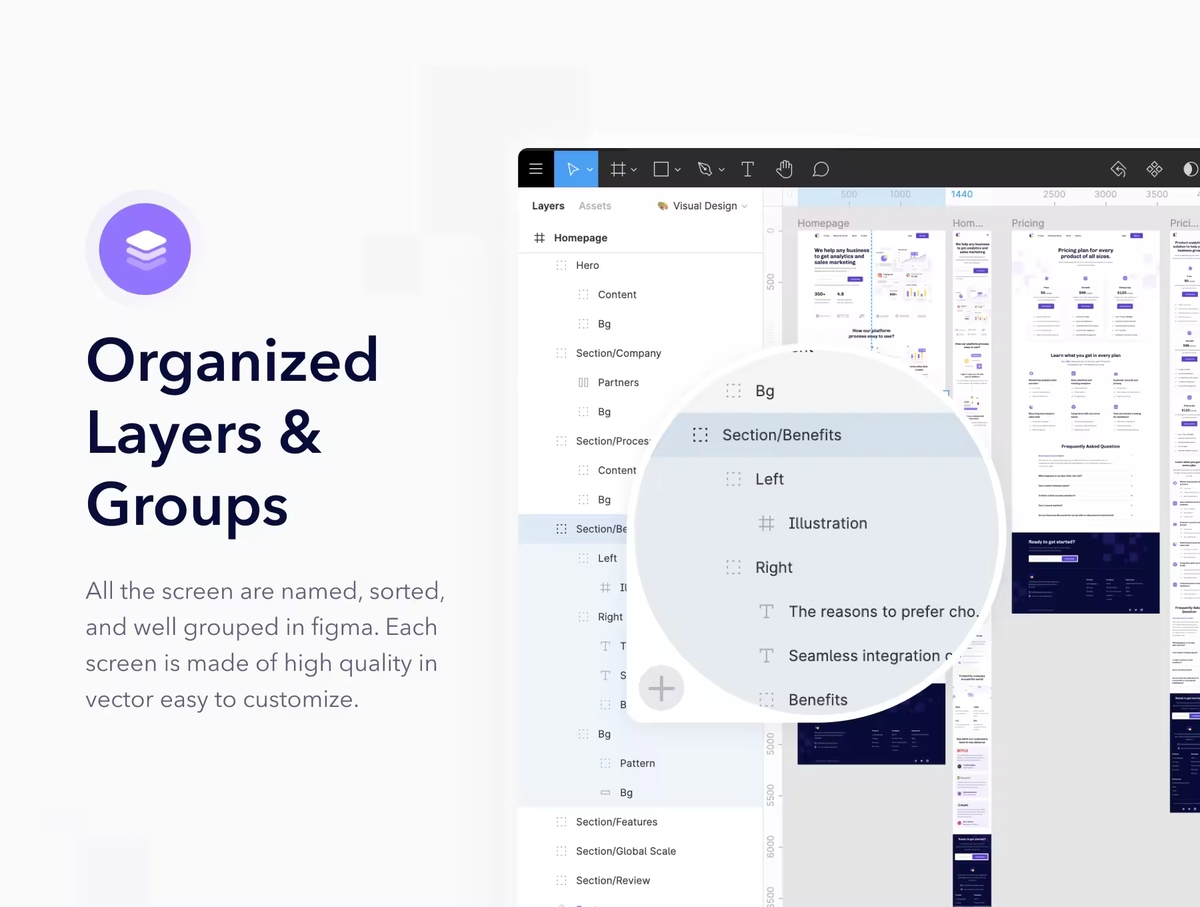Open the Visual Design page dropdown
Viewport: 1200px width, 907px height.
(x=703, y=206)
